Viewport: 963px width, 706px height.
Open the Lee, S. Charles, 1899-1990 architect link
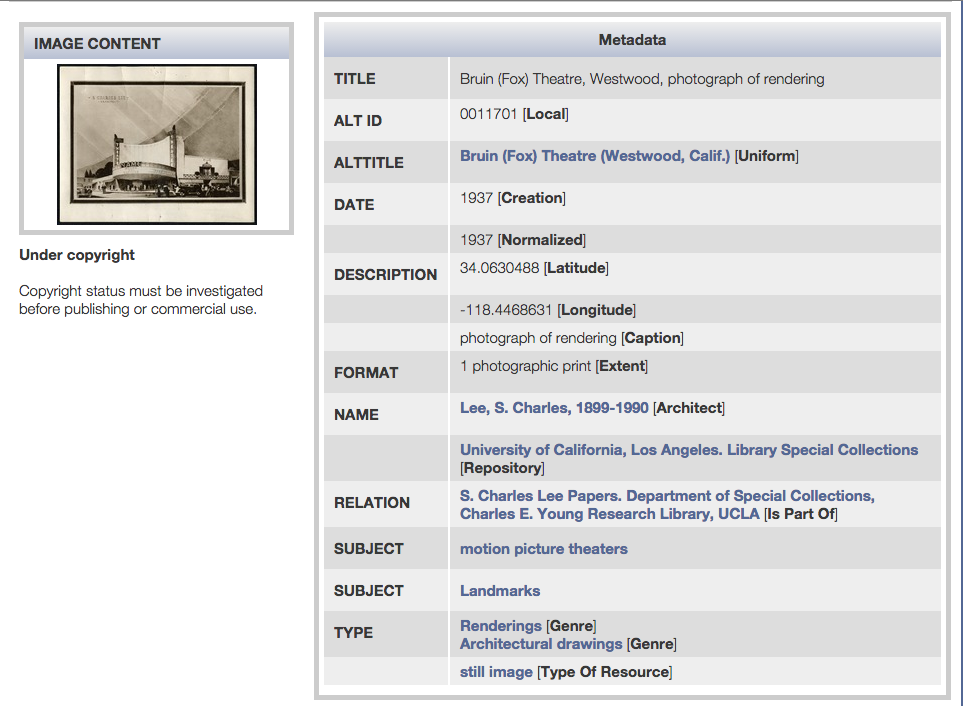pos(554,408)
